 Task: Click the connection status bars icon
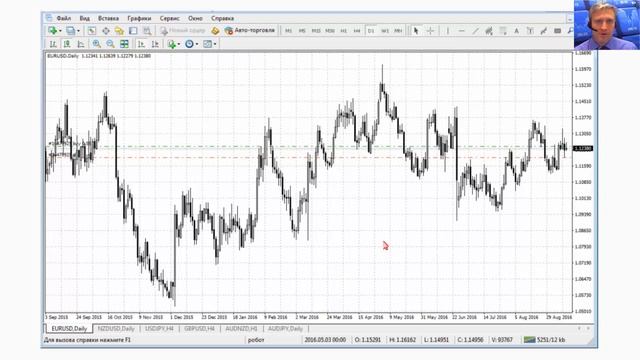click(x=529, y=340)
